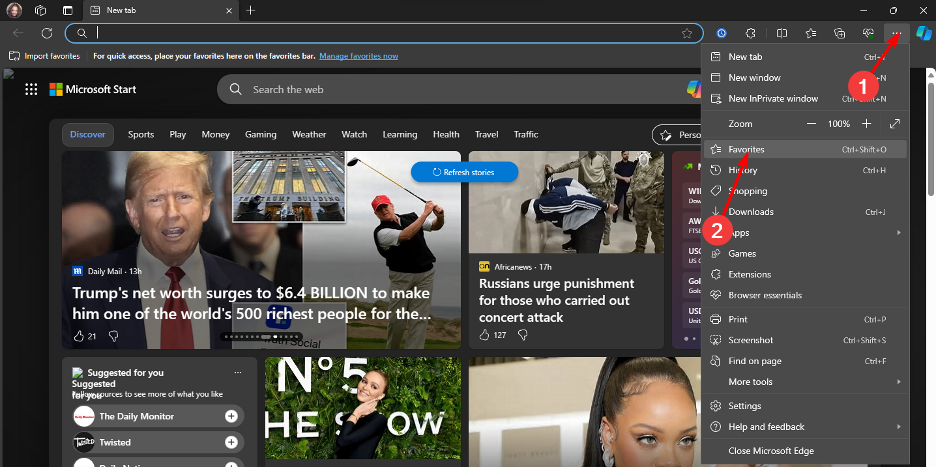Open the Watch tab

[354, 135]
